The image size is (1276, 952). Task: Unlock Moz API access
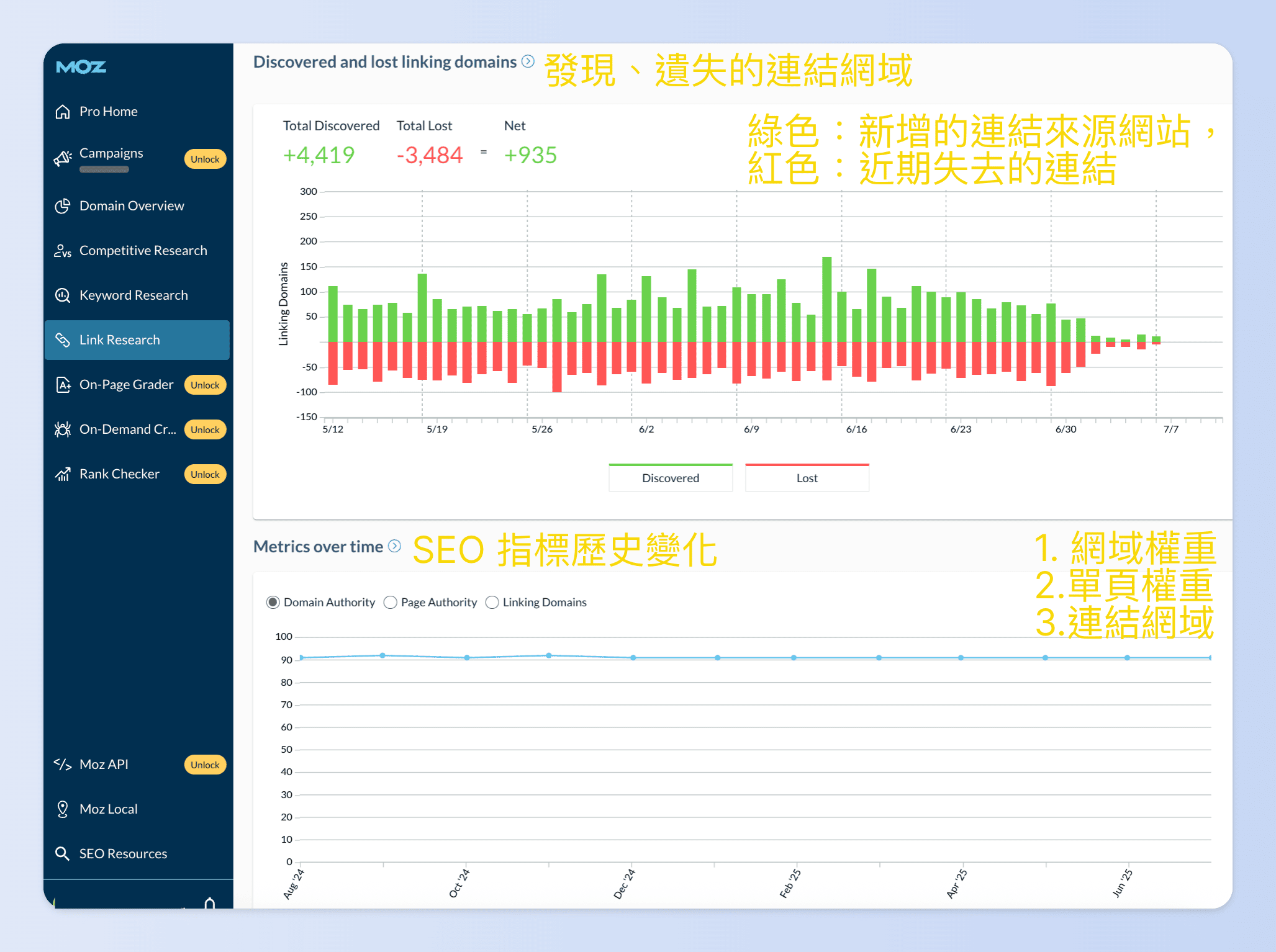(205, 764)
